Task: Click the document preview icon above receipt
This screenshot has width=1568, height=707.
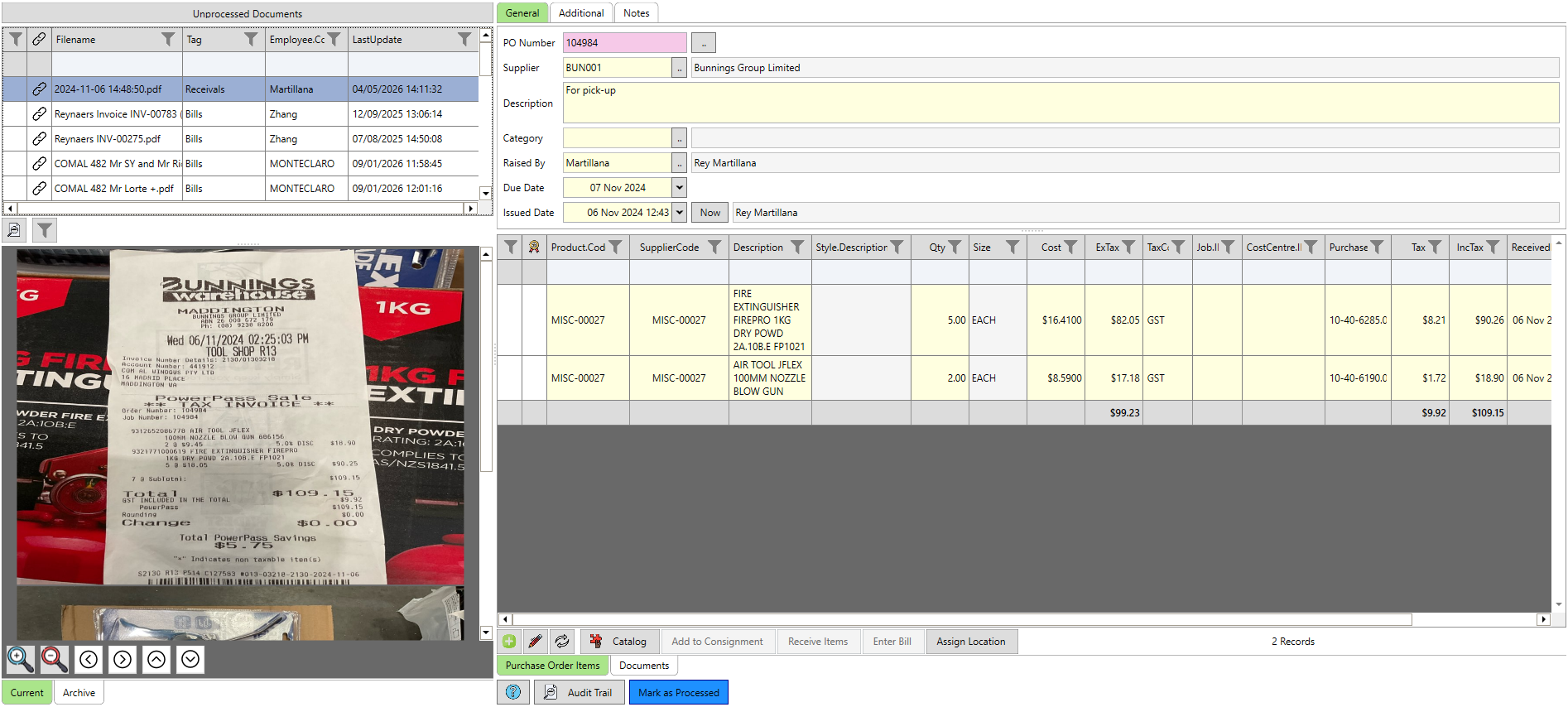Action: (14, 230)
